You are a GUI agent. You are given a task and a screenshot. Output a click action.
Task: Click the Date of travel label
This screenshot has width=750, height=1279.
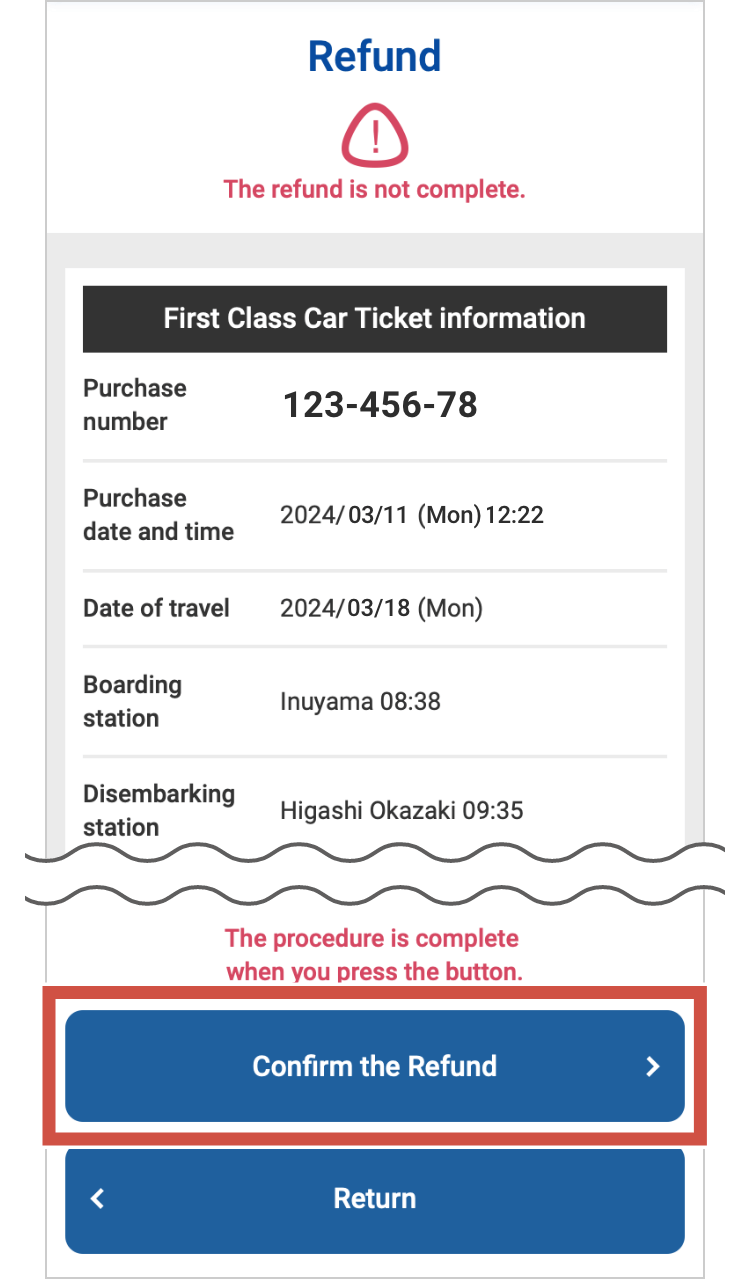click(156, 608)
